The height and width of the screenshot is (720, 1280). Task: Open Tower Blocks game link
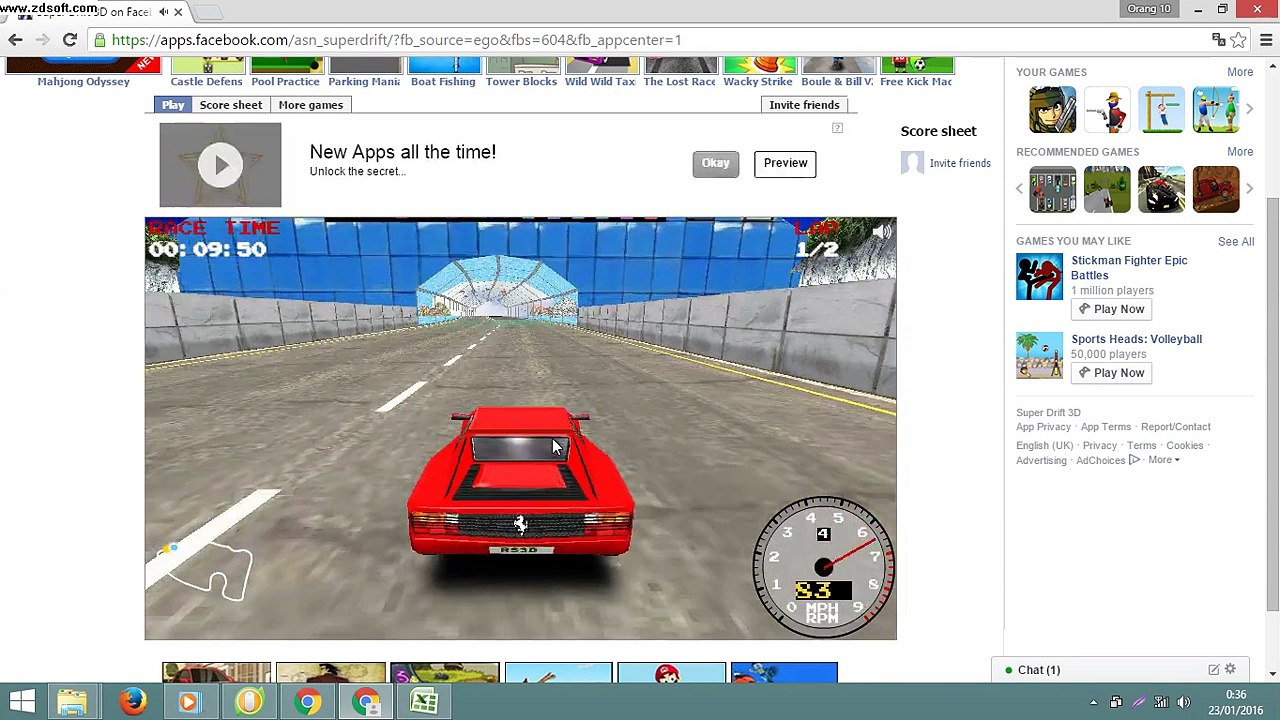click(521, 82)
